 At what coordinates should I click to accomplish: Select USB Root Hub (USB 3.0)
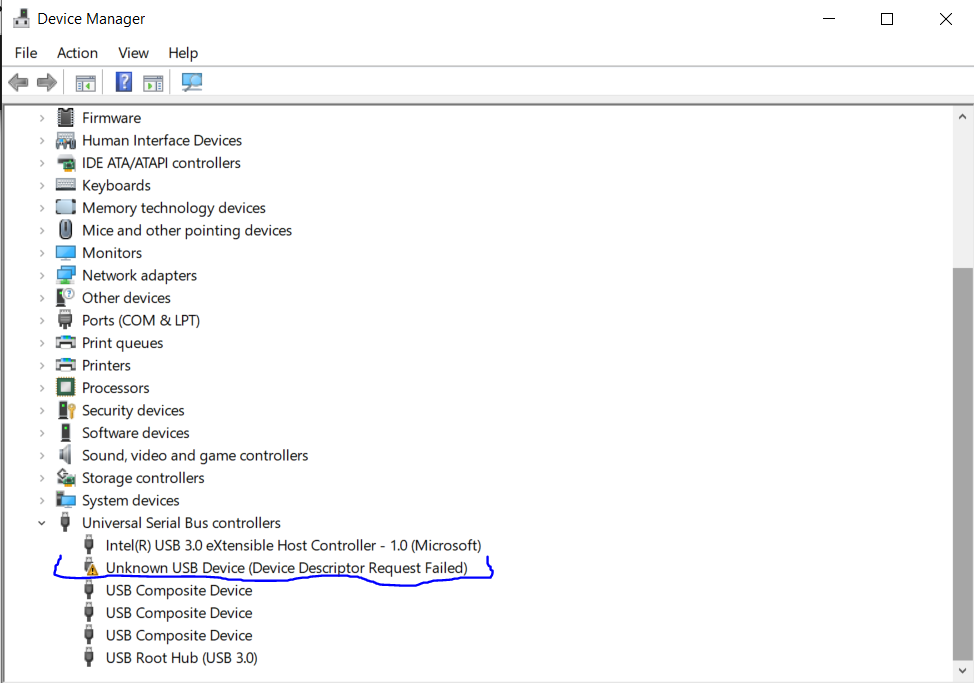point(181,658)
